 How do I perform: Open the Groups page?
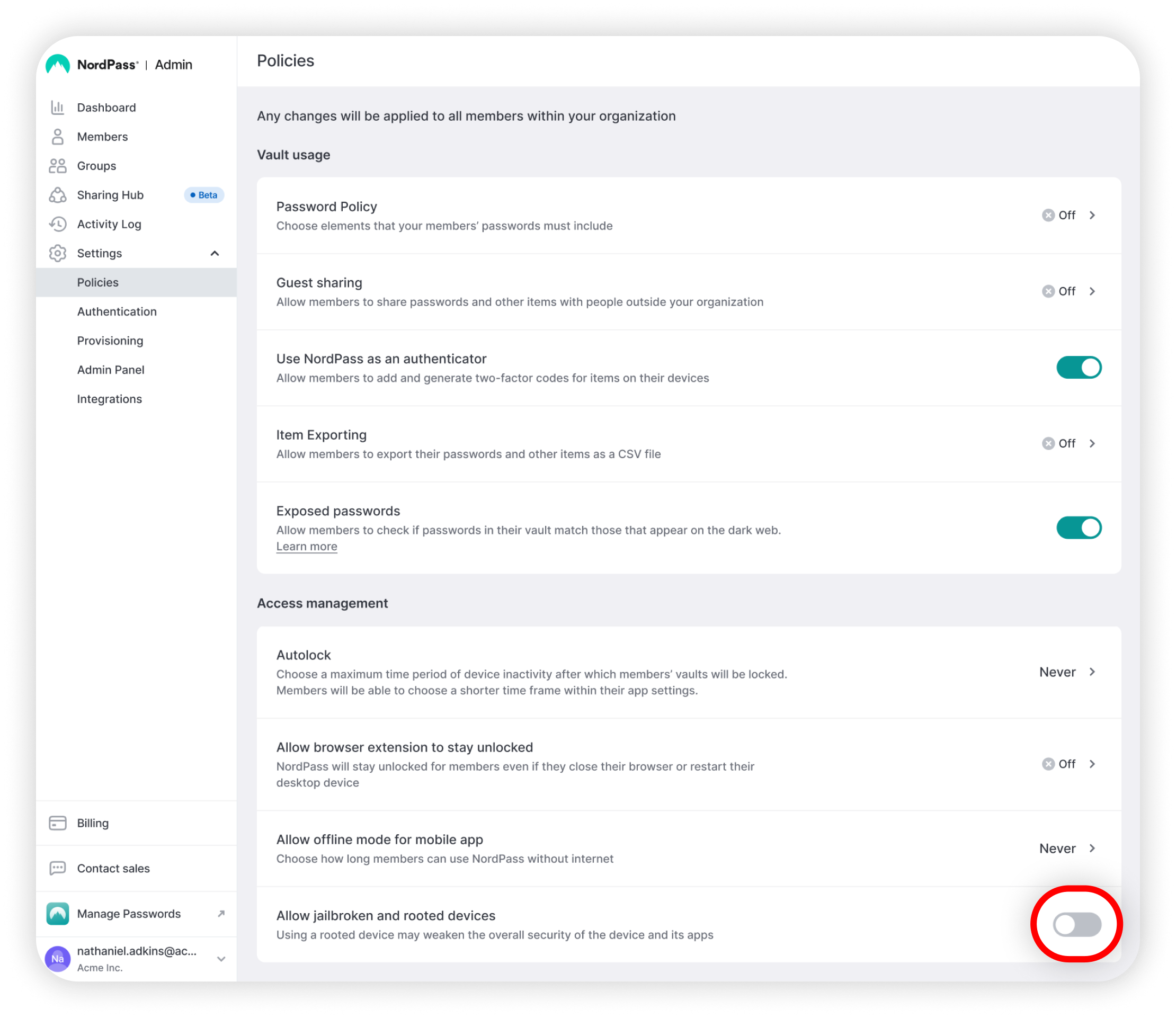(x=96, y=166)
